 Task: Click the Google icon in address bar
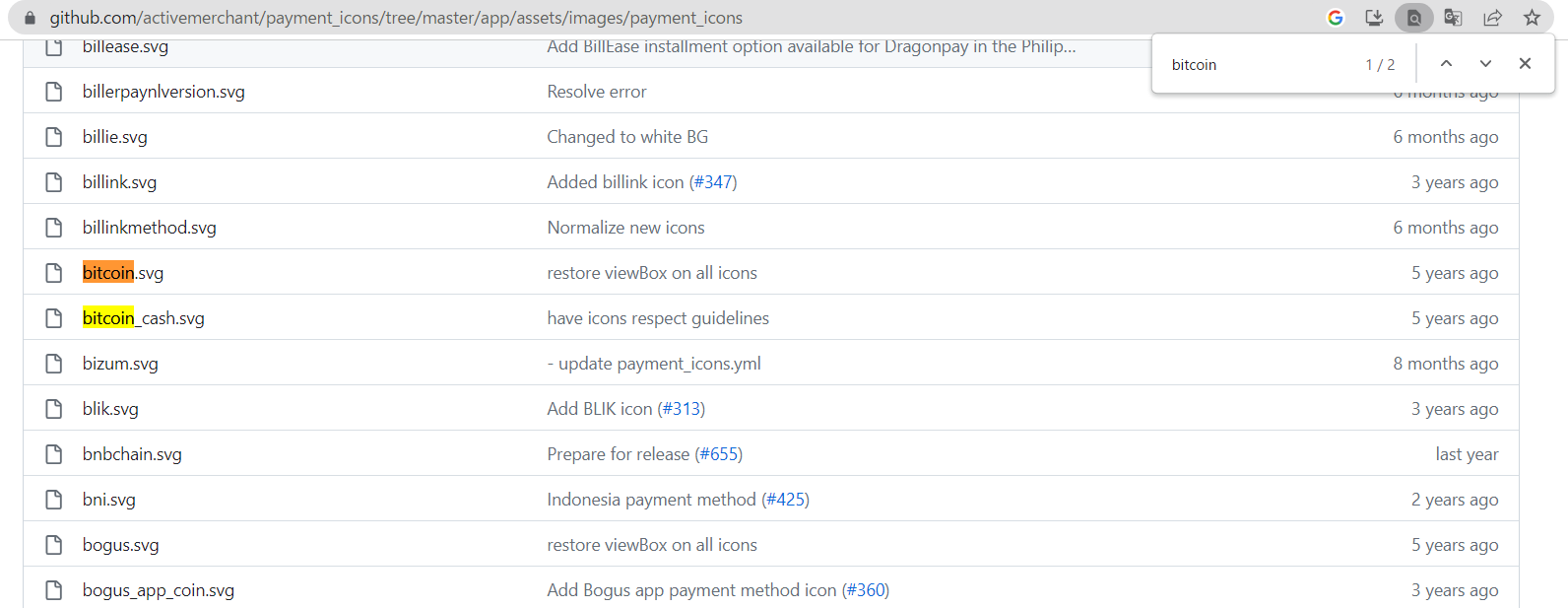(1336, 18)
